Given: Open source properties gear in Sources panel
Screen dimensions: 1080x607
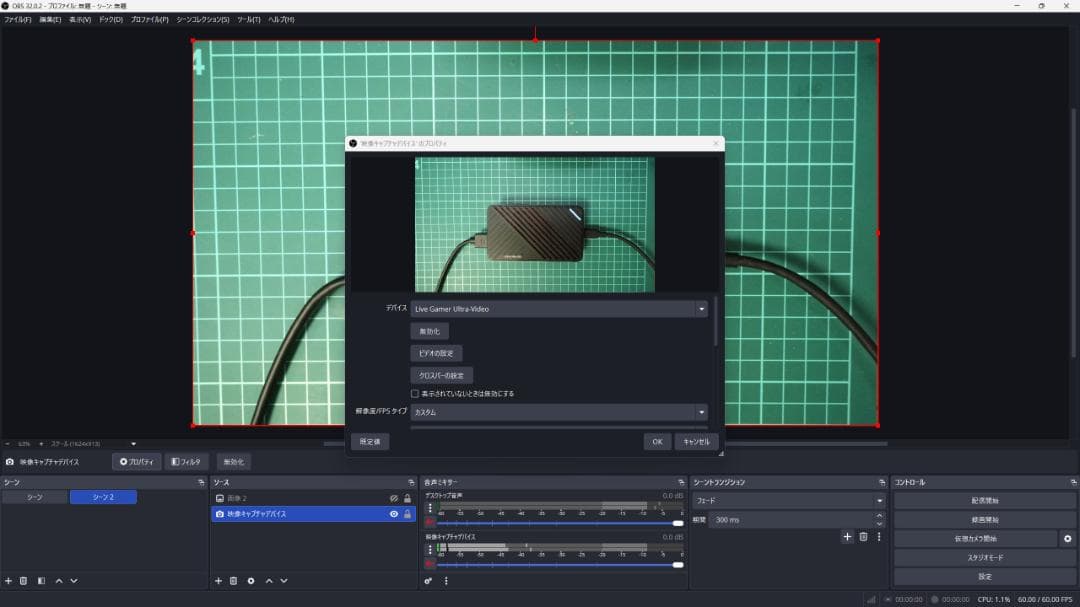Looking at the screenshot, I should pos(251,580).
